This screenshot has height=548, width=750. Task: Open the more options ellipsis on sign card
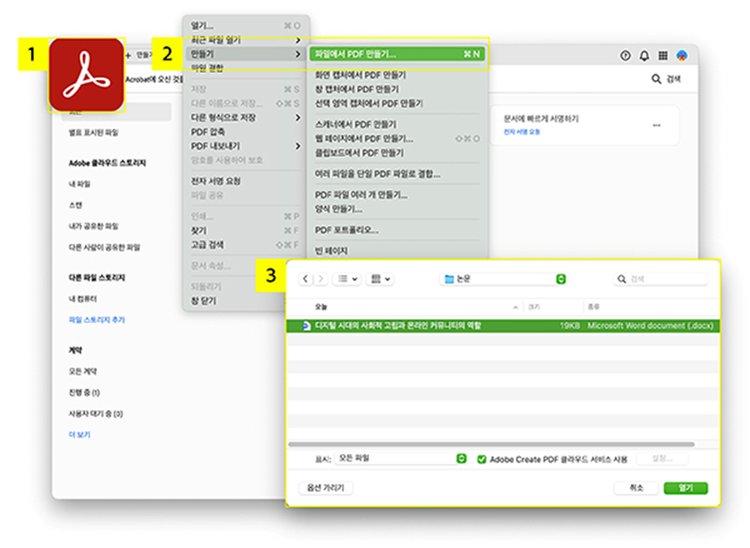tap(657, 125)
